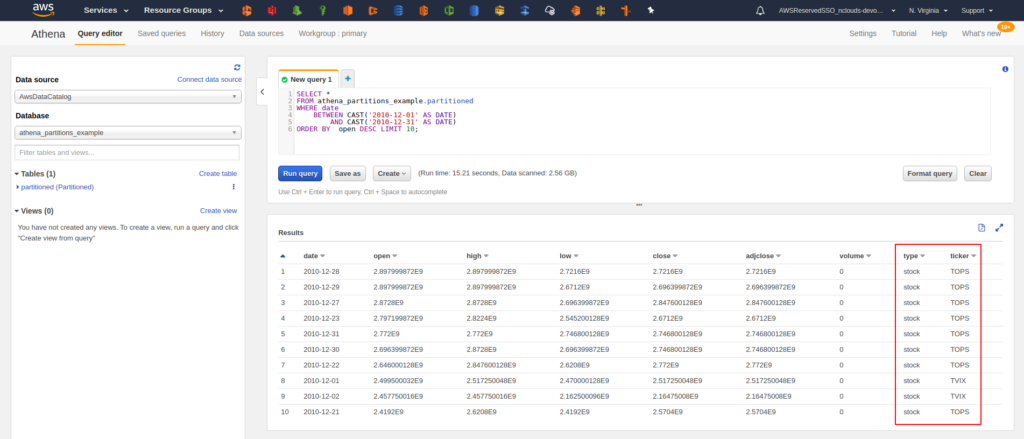Switch to the Query editor tab

(x=100, y=33)
